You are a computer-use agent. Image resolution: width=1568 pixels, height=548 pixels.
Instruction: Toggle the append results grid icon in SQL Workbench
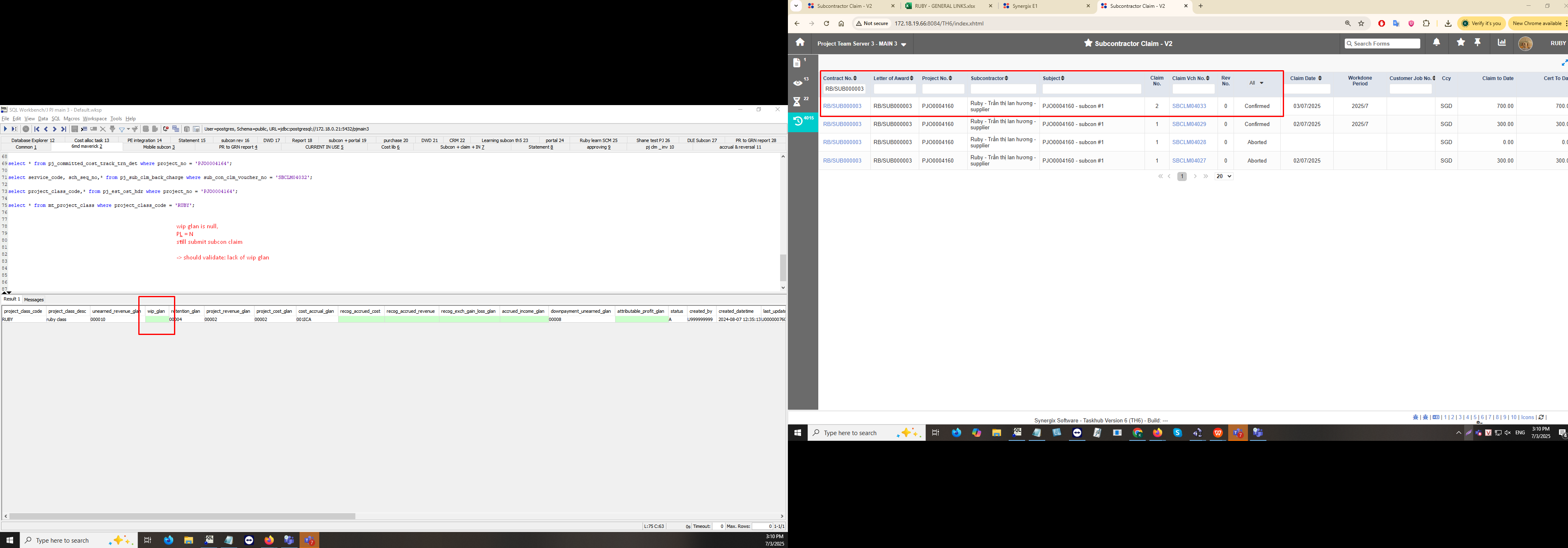[x=175, y=129]
